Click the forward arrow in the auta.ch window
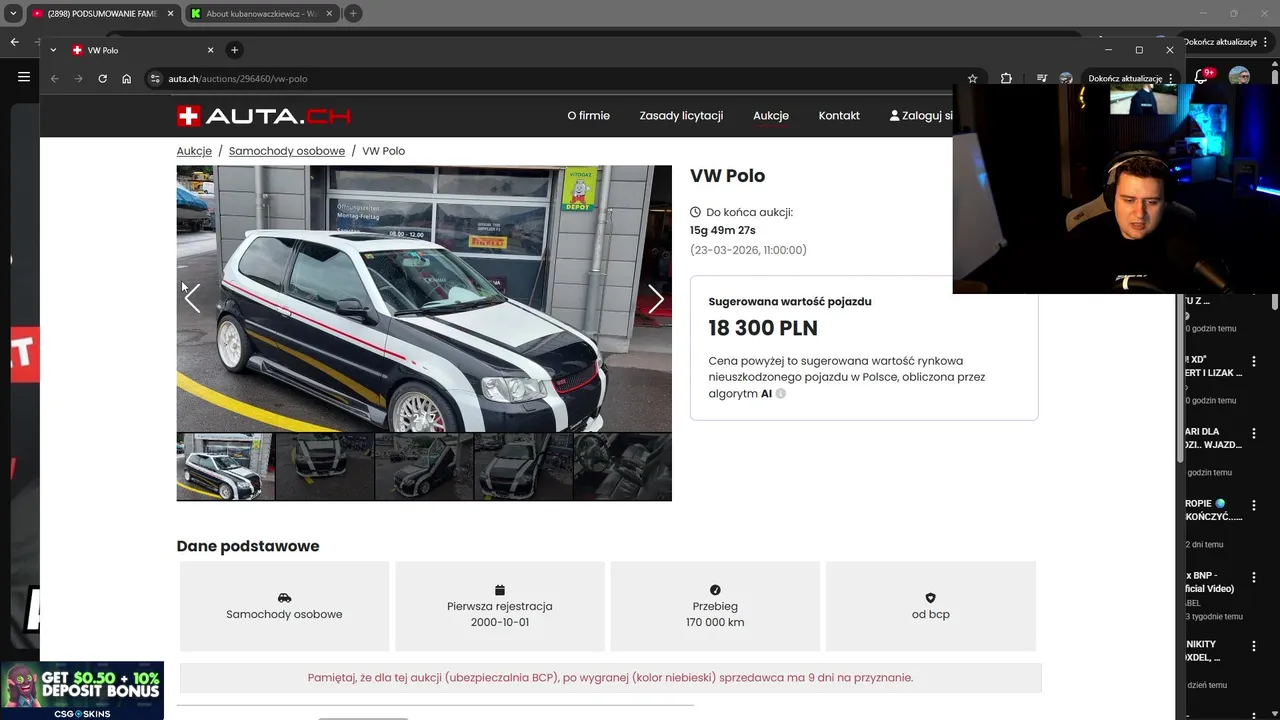This screenshot has width=1280, height=720. click(x=78, y=78)
